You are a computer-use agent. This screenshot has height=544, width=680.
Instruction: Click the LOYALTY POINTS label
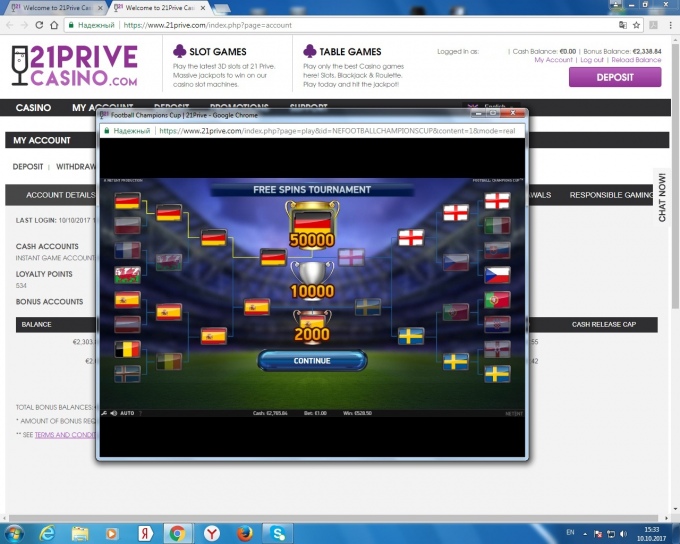click(44, 274)
